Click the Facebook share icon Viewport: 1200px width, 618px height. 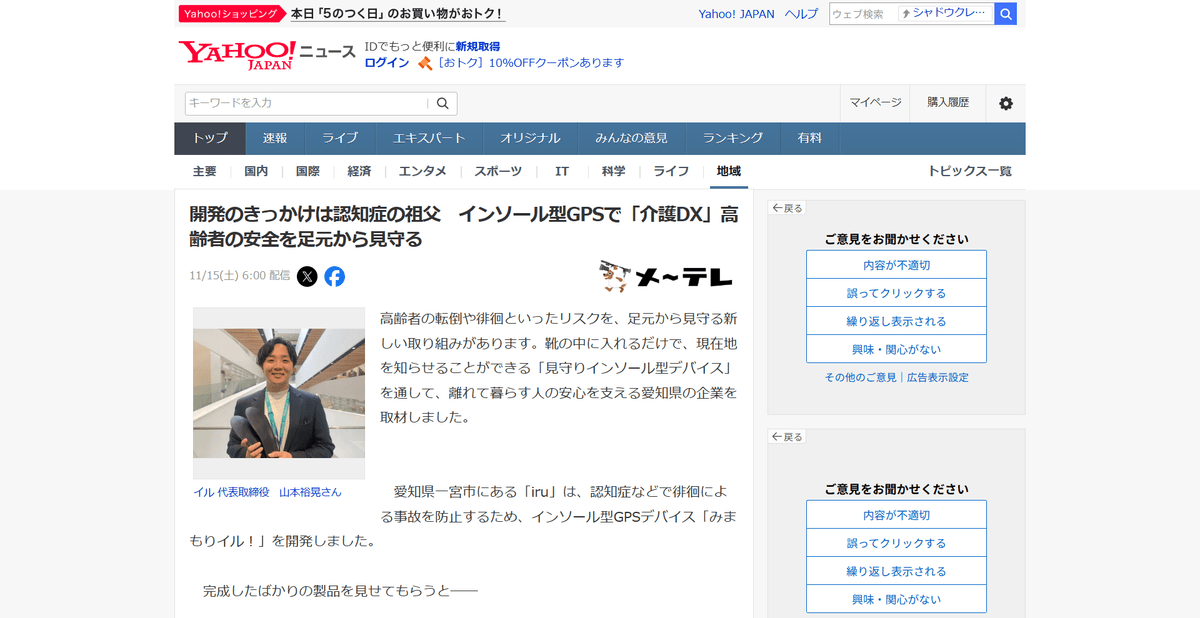pos(335,276)
